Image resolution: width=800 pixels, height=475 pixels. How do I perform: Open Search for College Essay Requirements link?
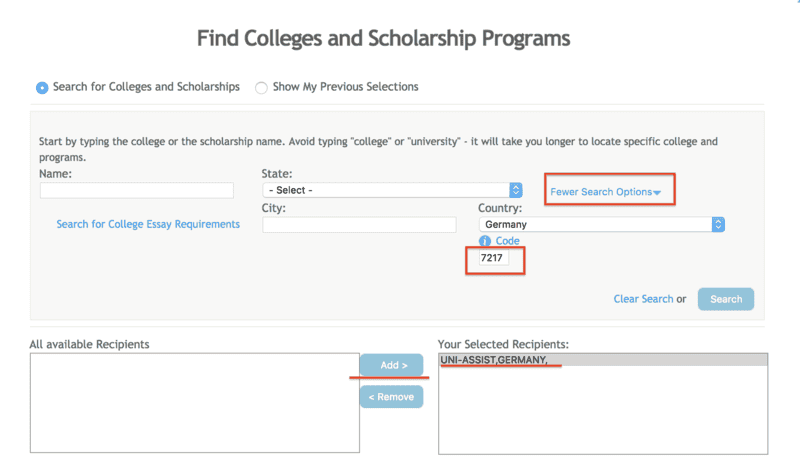click(148, 224)
